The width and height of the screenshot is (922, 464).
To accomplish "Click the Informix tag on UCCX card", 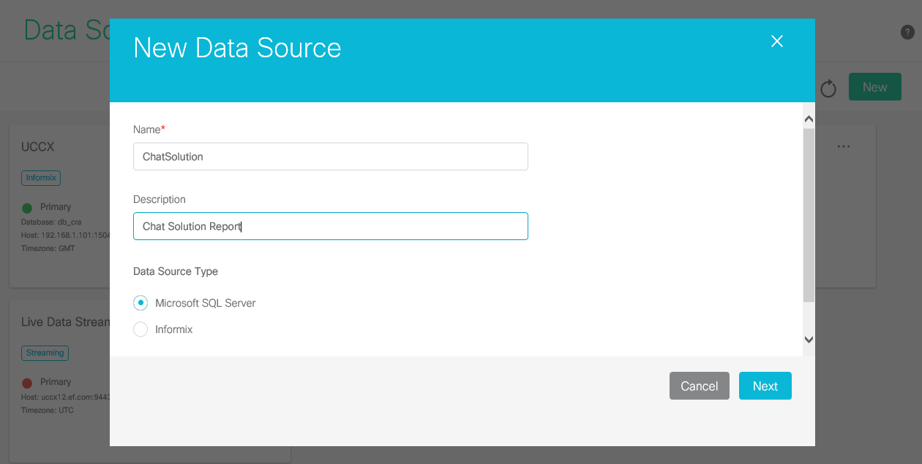I will pyautogui.click(x=41, y=178).
